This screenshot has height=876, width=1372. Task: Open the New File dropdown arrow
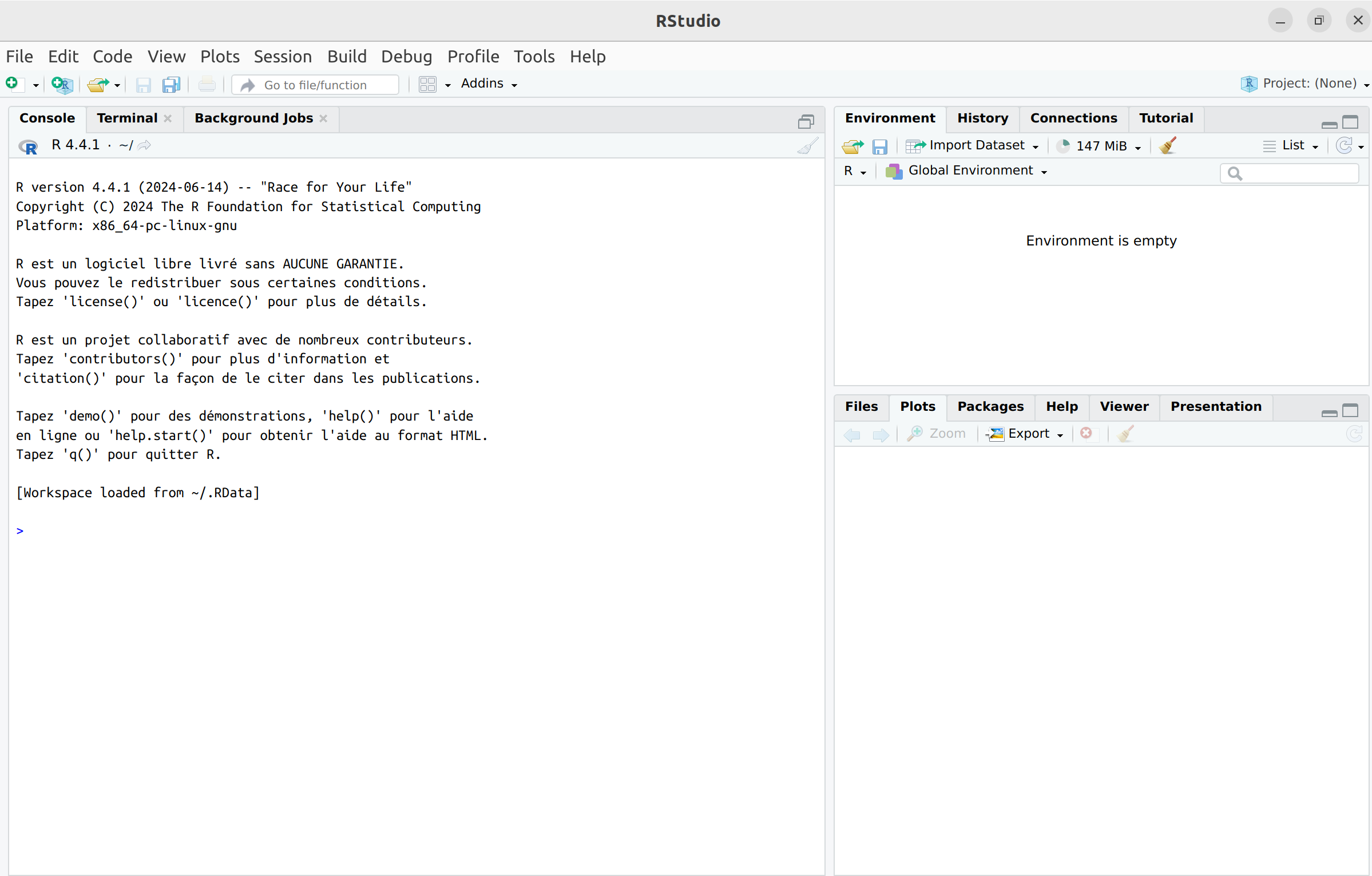(x=35, y=85)
